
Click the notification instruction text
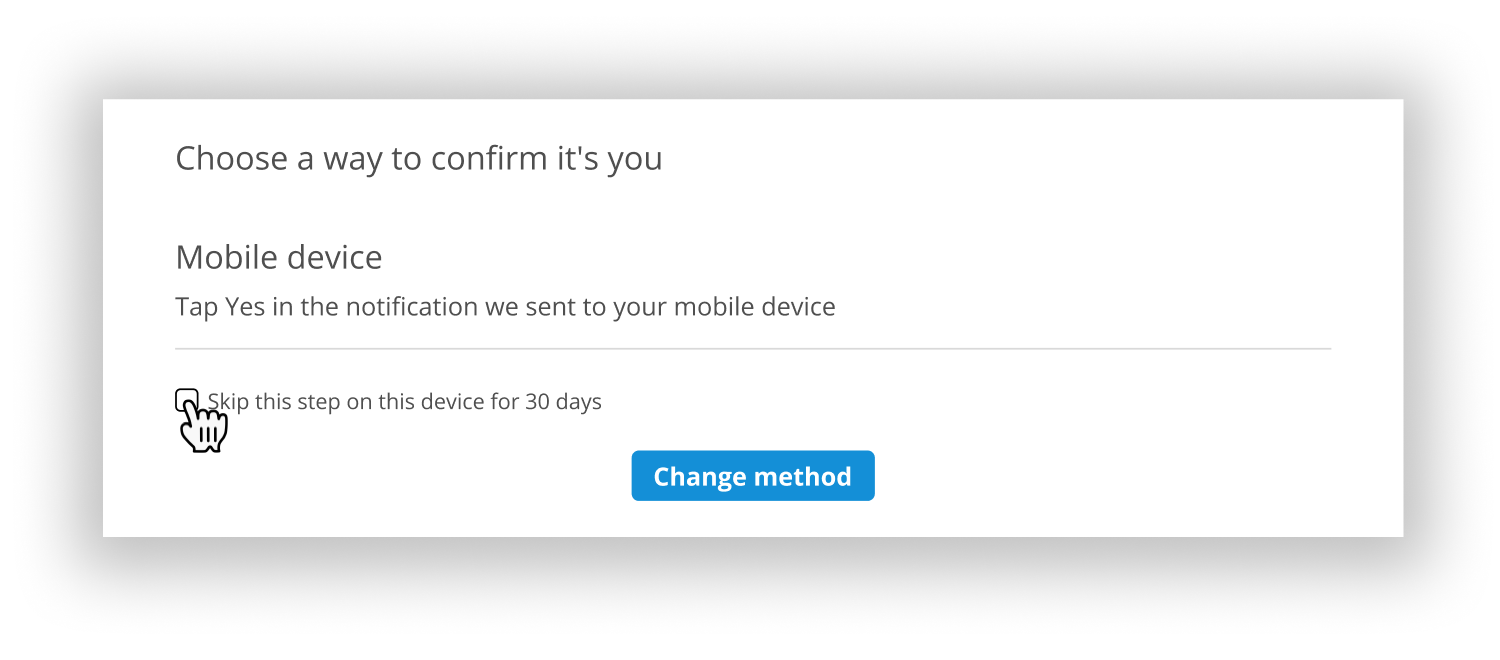[505, 306]
